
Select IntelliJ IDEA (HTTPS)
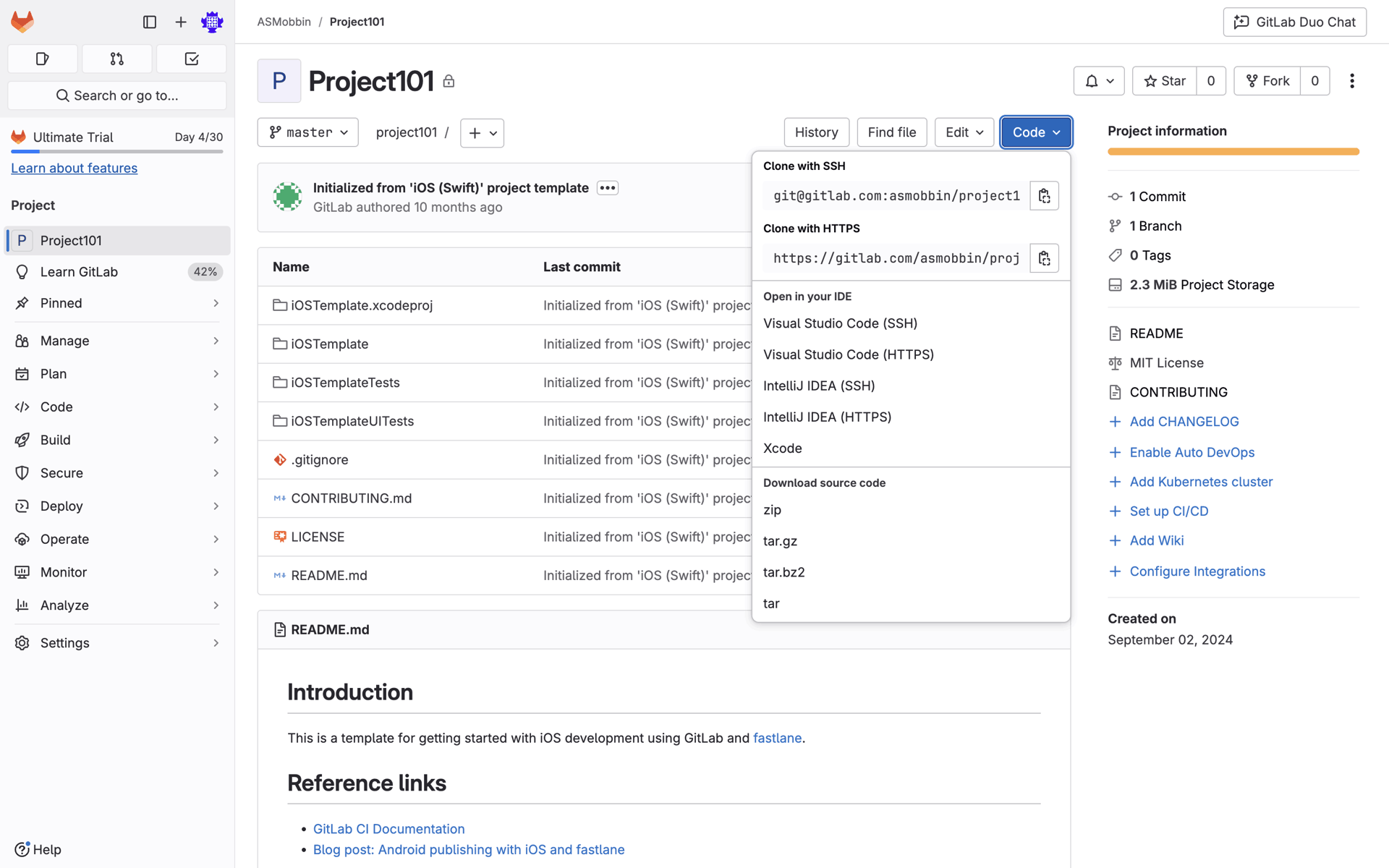tap(911, 417)
